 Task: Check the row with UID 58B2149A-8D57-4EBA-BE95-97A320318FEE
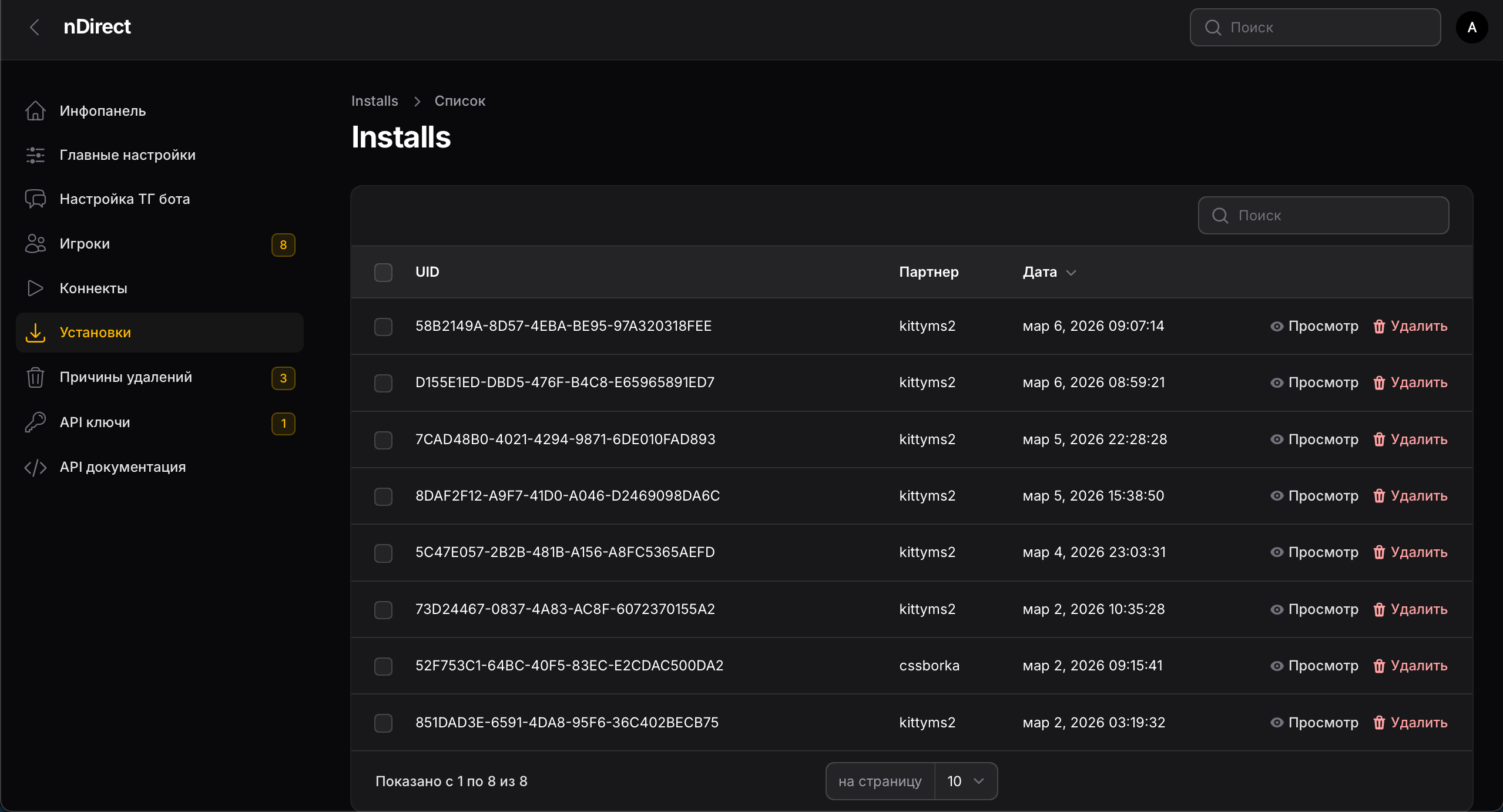[x=383, y=327]
